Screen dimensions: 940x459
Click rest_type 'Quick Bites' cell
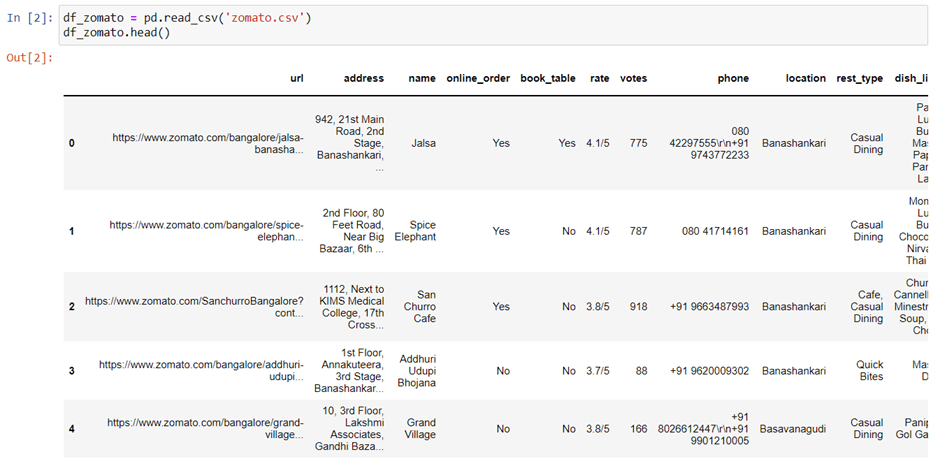[868, 371]
